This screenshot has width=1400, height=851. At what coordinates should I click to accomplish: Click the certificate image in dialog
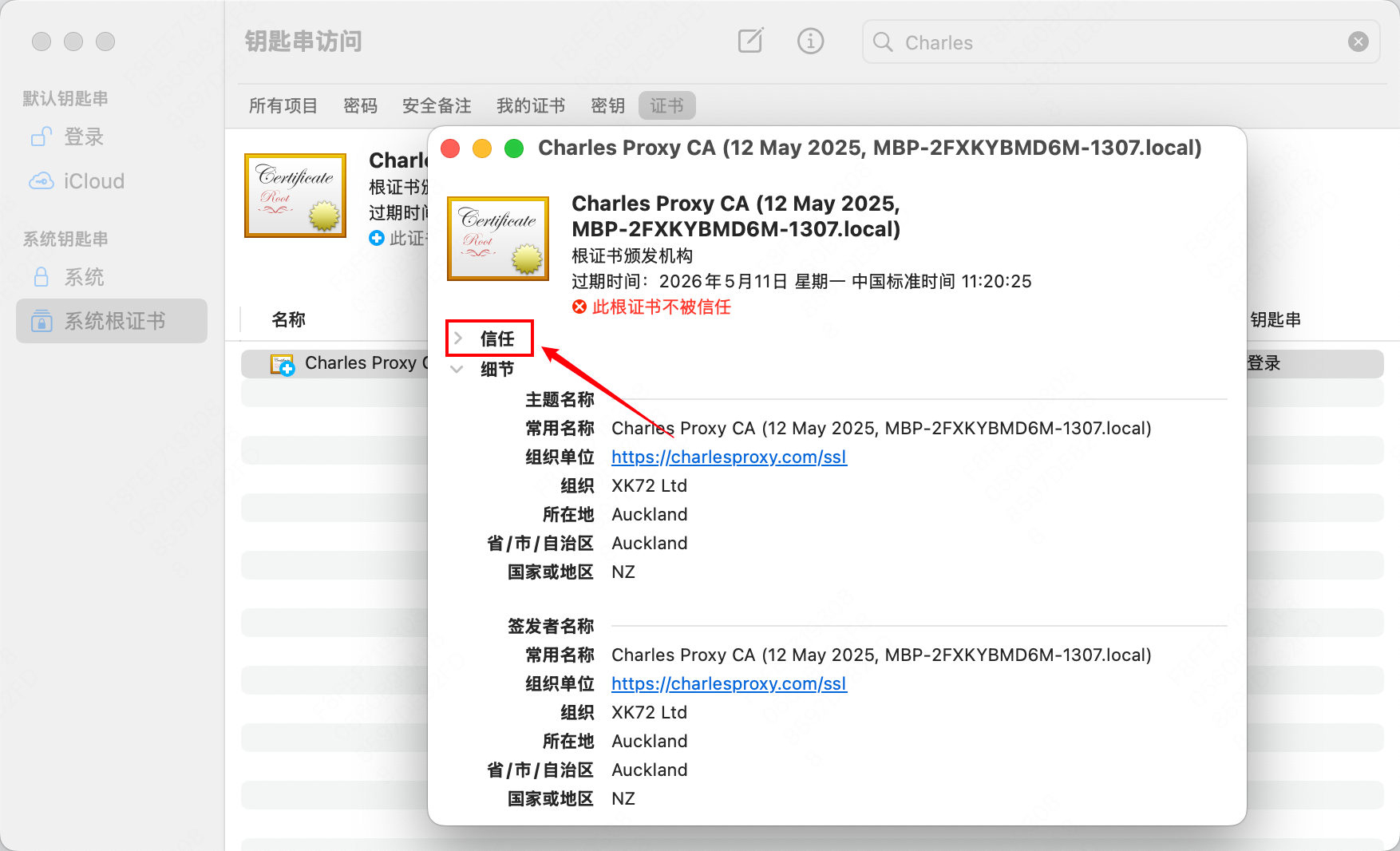pyautogui.click(x=498, y=238)
